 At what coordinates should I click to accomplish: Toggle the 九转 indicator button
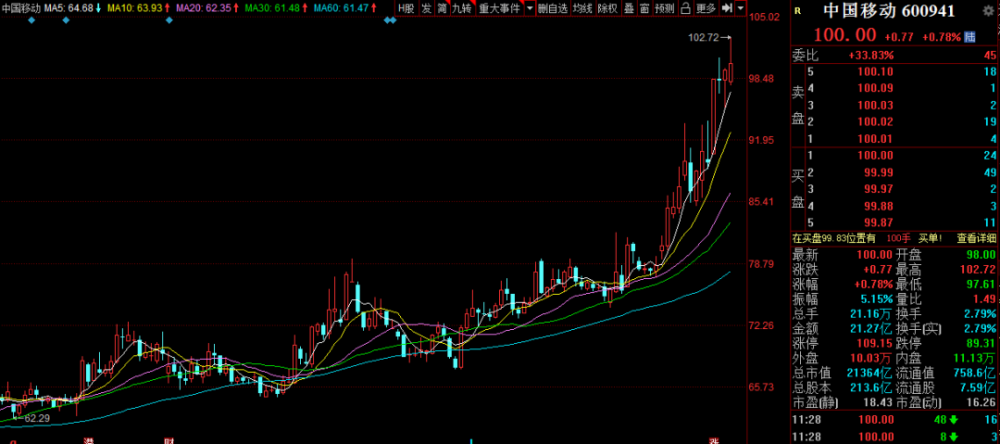[460, 8]
